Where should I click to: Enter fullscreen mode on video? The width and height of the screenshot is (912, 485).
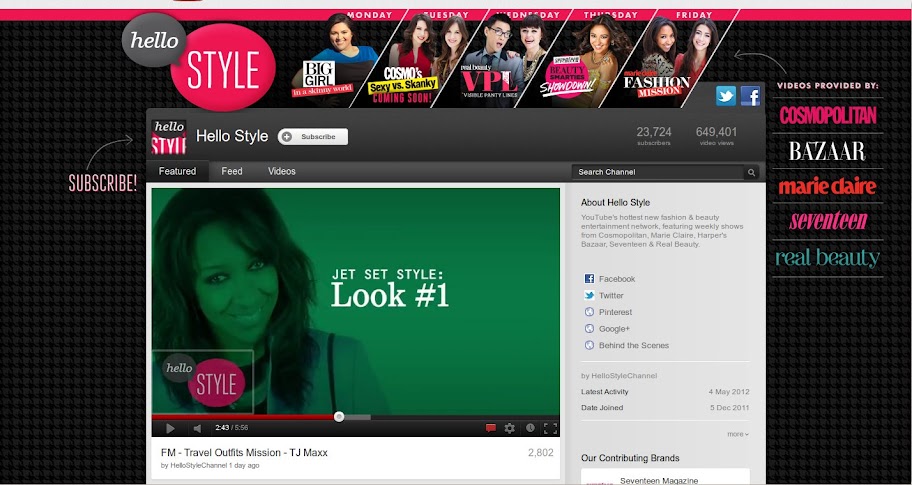tap(550, 429)
